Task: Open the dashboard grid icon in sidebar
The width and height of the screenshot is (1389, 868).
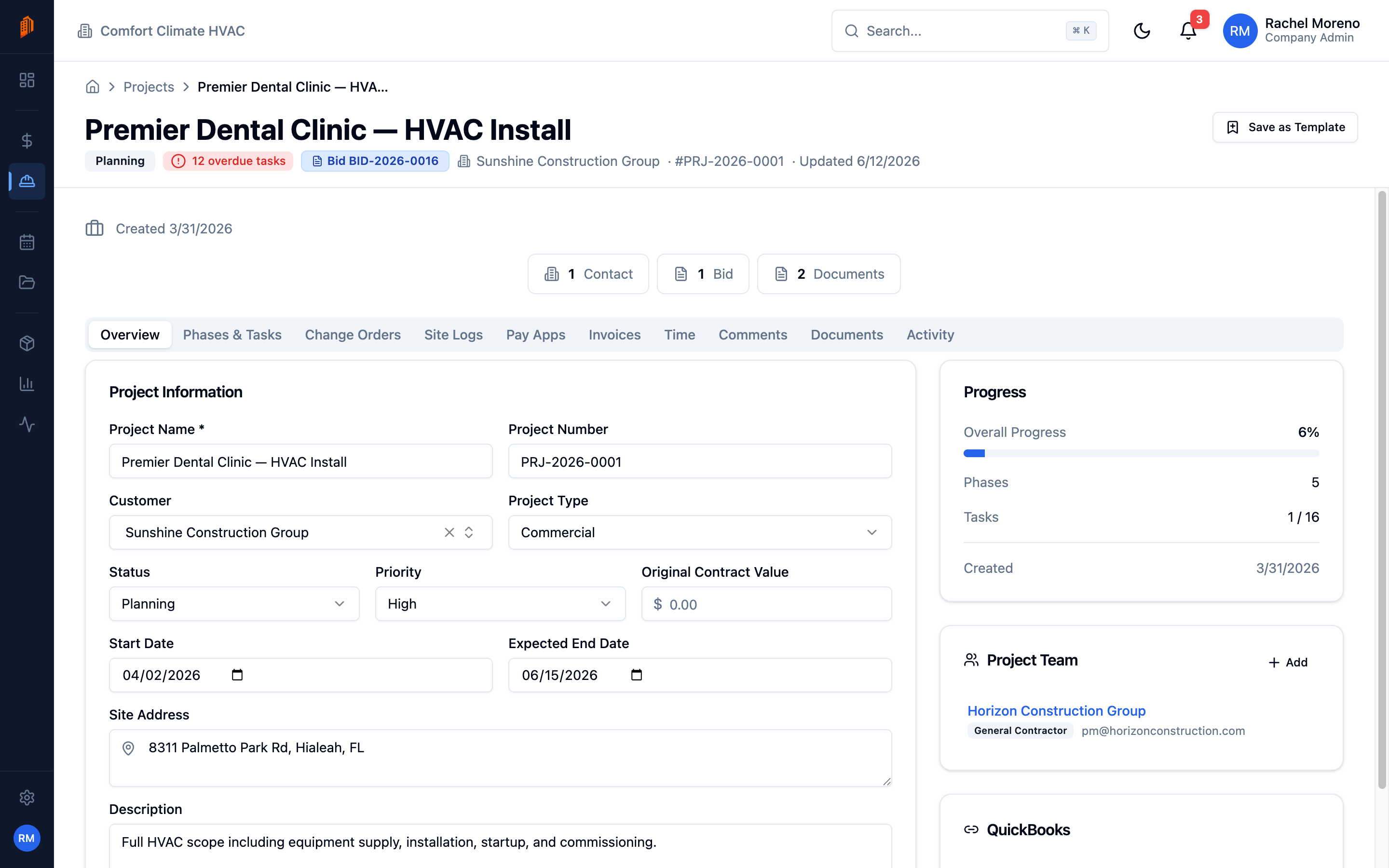Action: point(27,80)
